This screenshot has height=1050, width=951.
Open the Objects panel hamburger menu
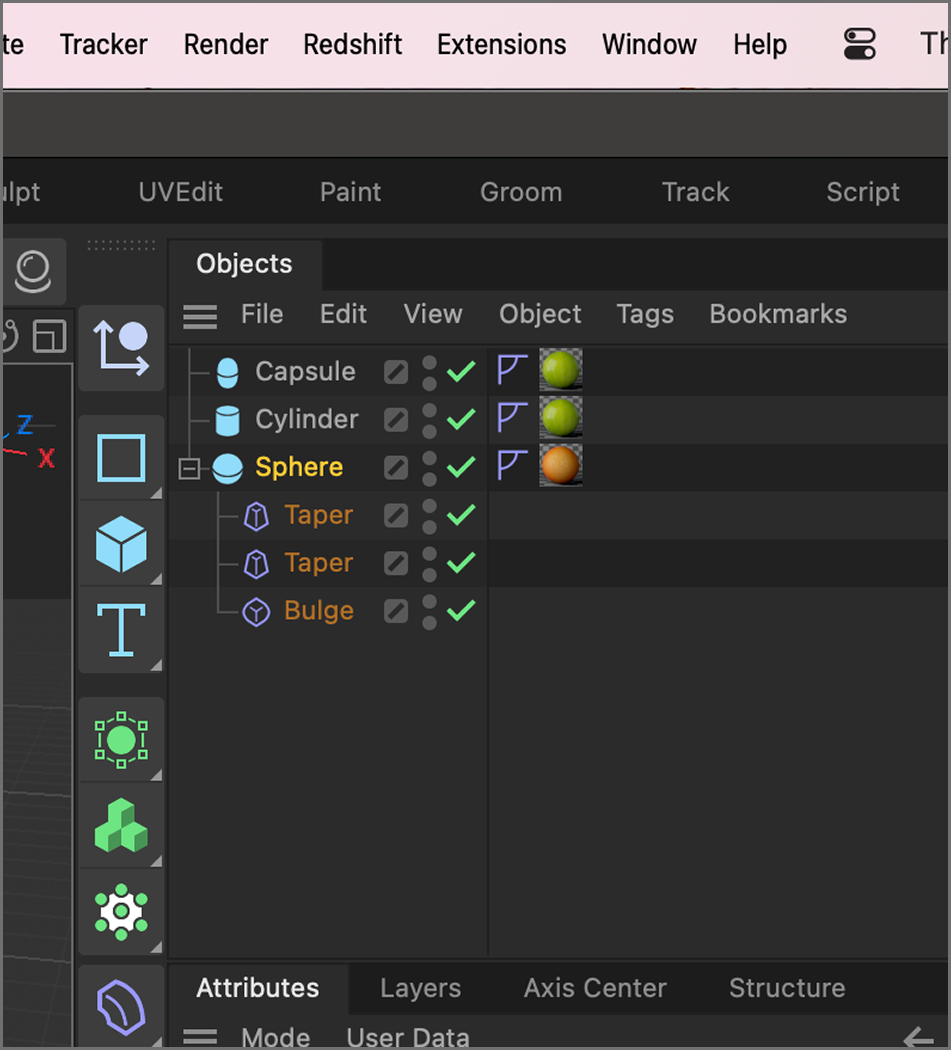click(x=200, y=316)
